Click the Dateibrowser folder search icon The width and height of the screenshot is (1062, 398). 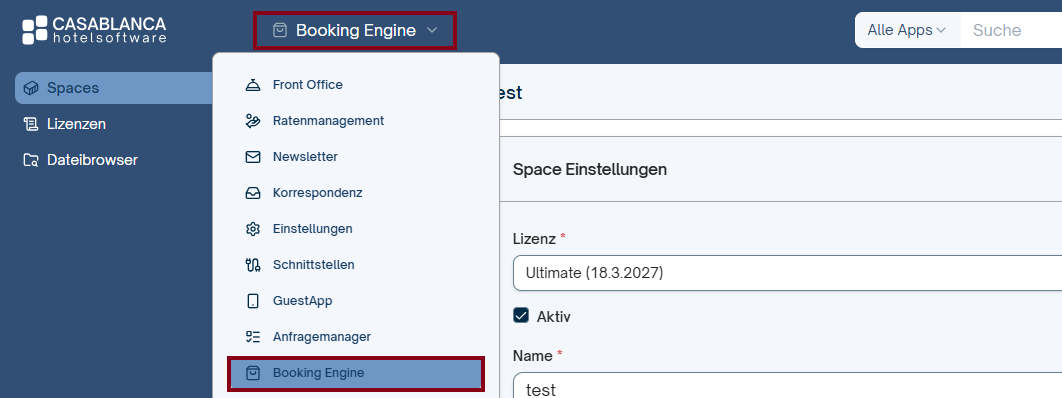point(30,160)
